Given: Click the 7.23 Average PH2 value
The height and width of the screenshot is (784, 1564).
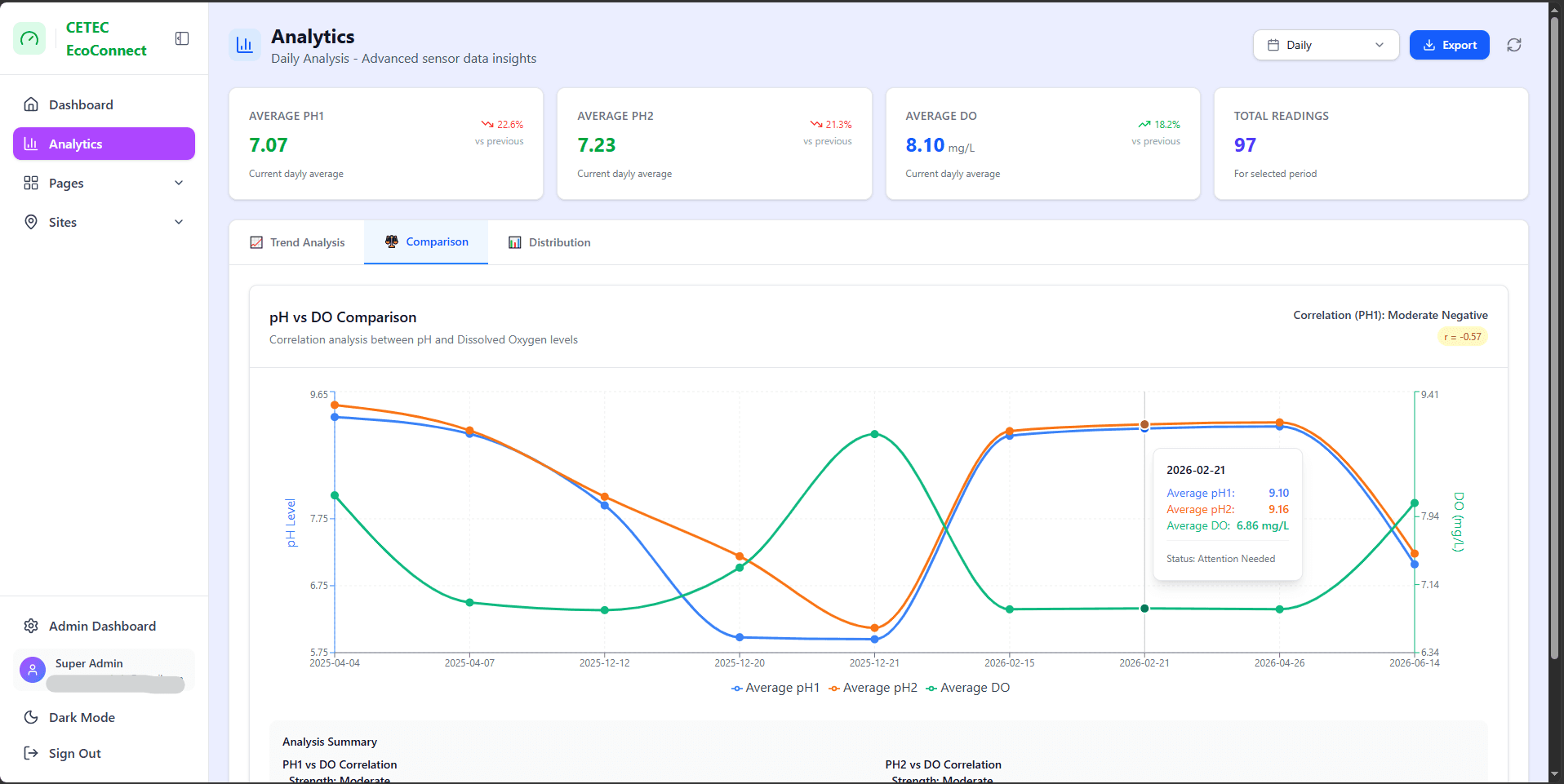Looking at the screenshot, I should [597, 145].
